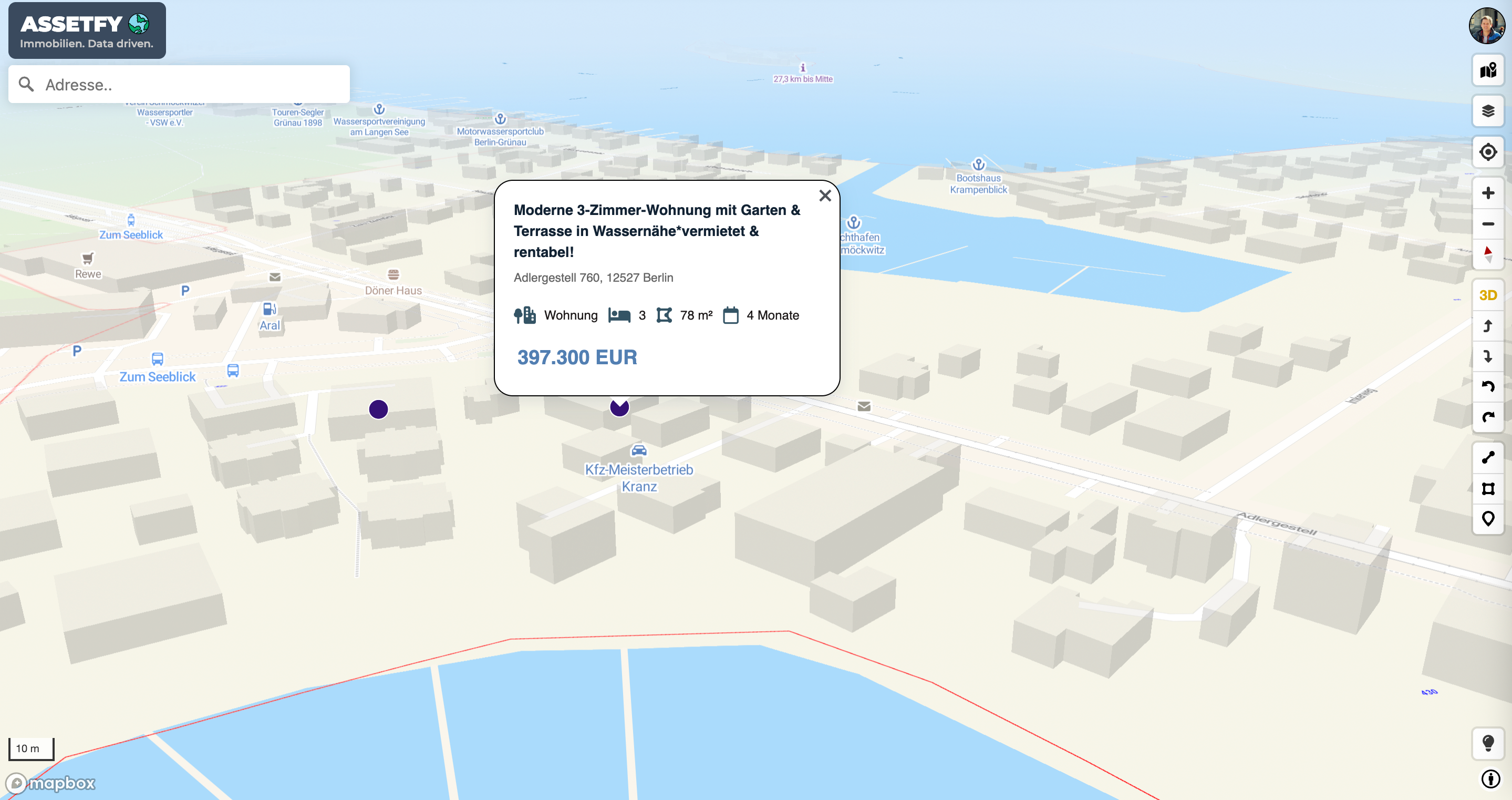Open the map style picker icon

(1488, 71)
